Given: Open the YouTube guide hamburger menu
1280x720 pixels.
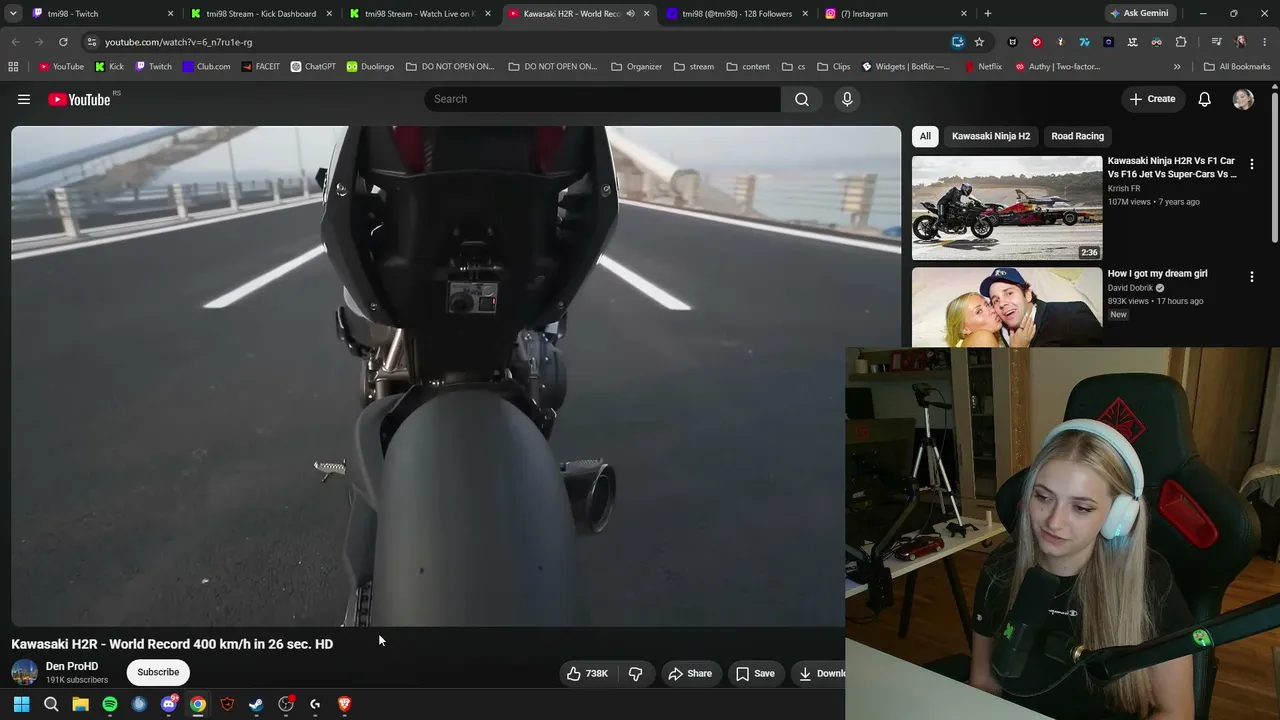Looking at the screenshot, I should [24, 99].
